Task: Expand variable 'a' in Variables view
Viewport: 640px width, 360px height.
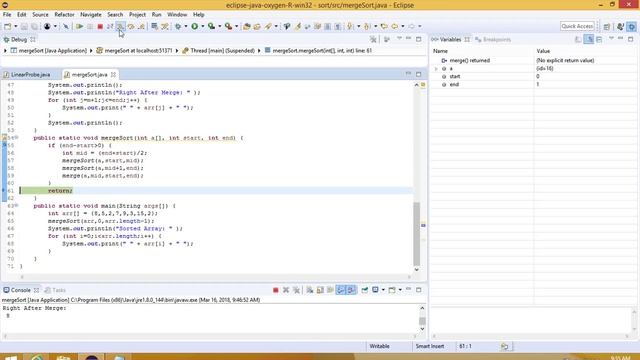Action: (x=436, y=69)
